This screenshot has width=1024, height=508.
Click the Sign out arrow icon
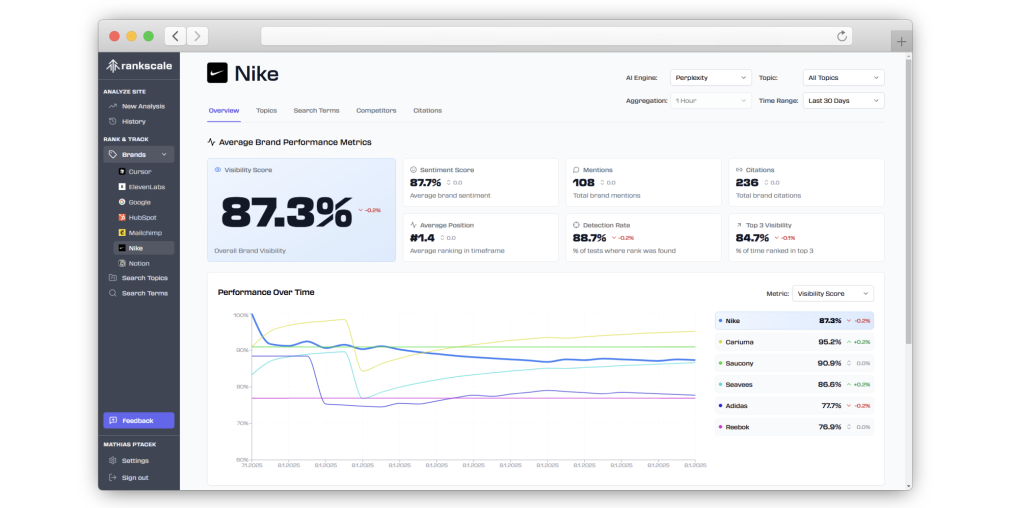click(112, 477)
